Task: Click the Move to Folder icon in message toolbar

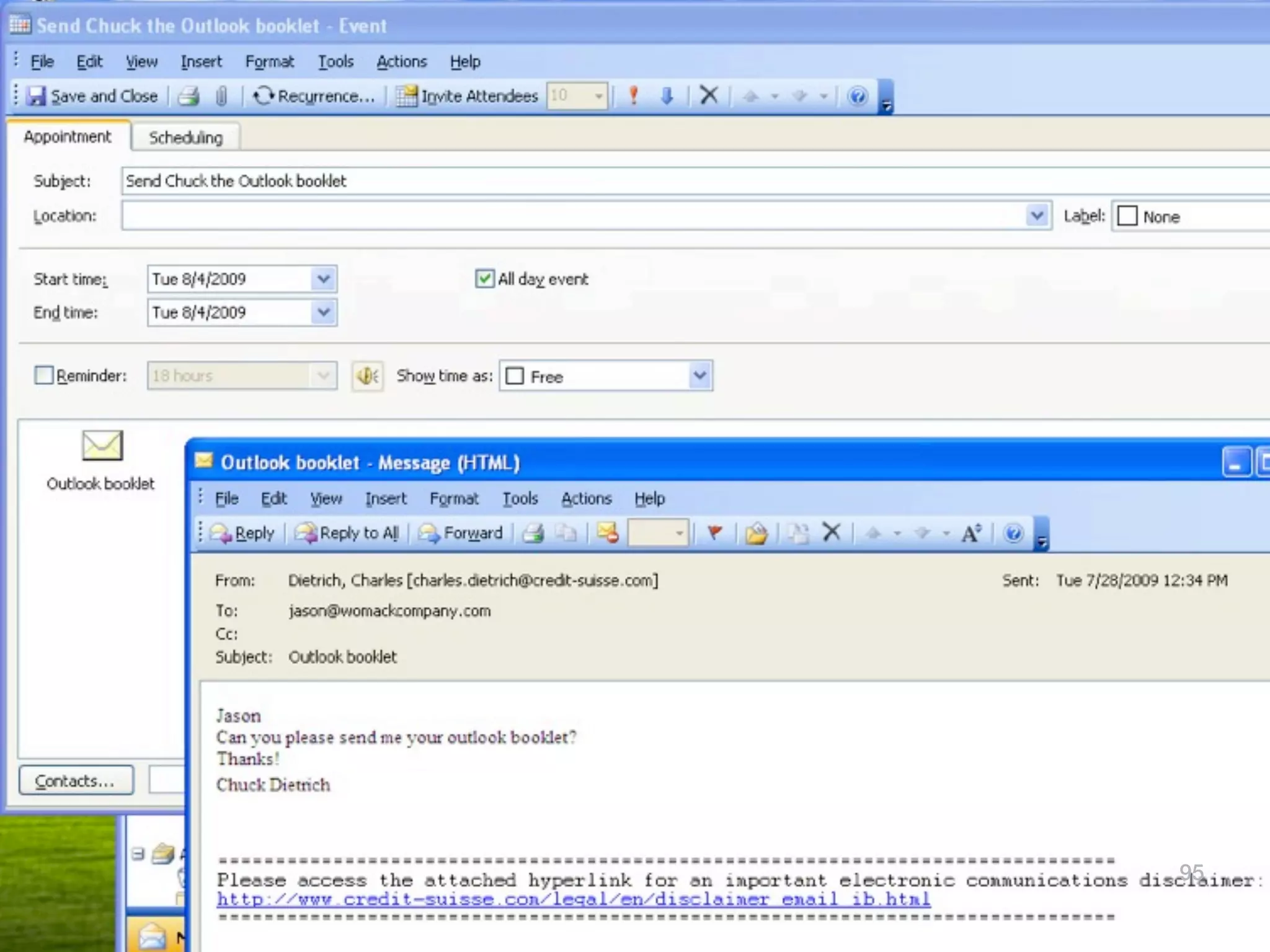Action: pos(756,533)
